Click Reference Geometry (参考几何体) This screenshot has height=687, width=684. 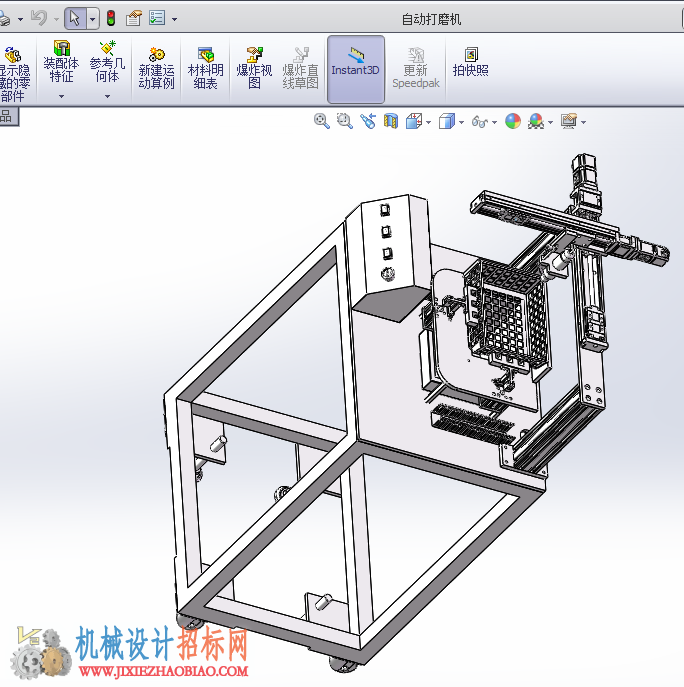tap(107, 62)
